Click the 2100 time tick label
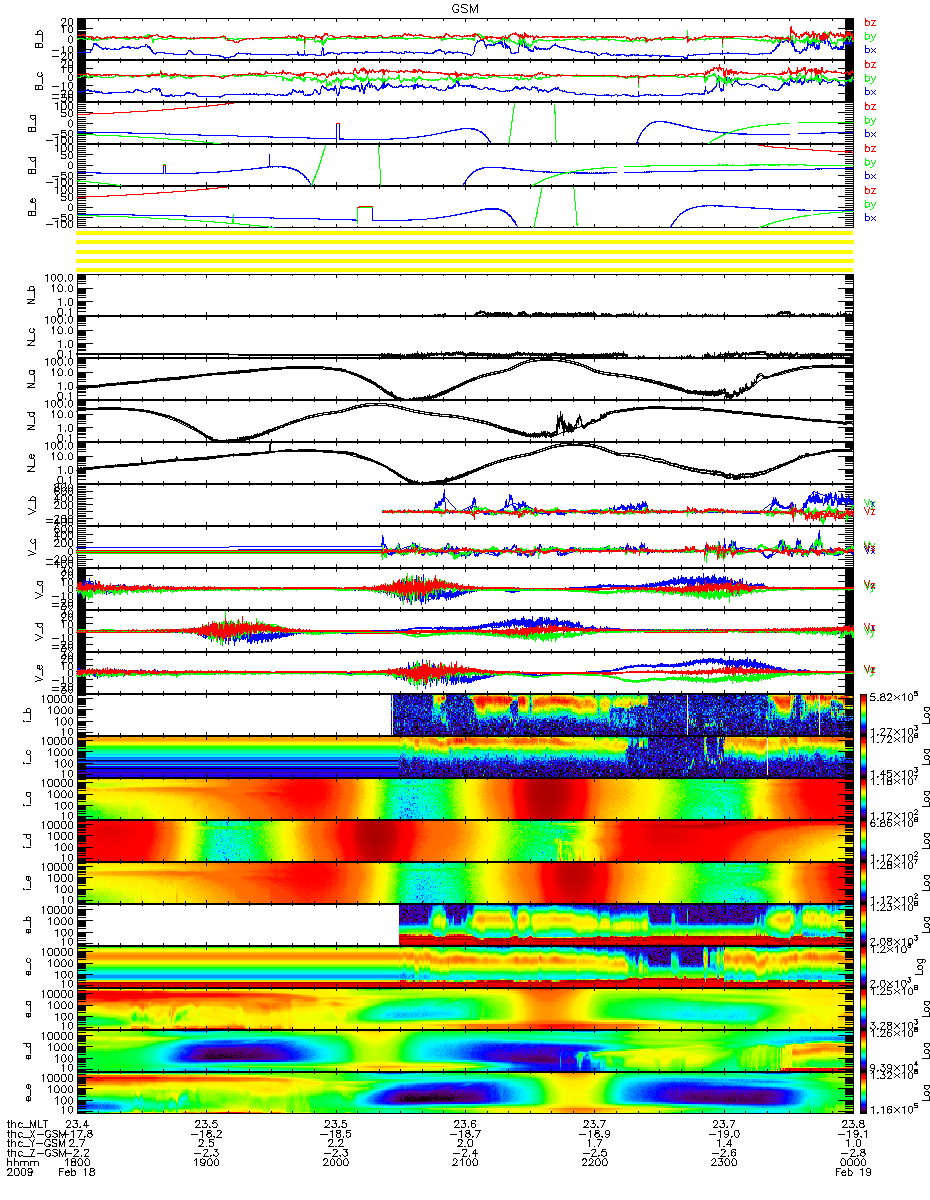This screenshot has width=930, height=1200. click(465, 1163)
